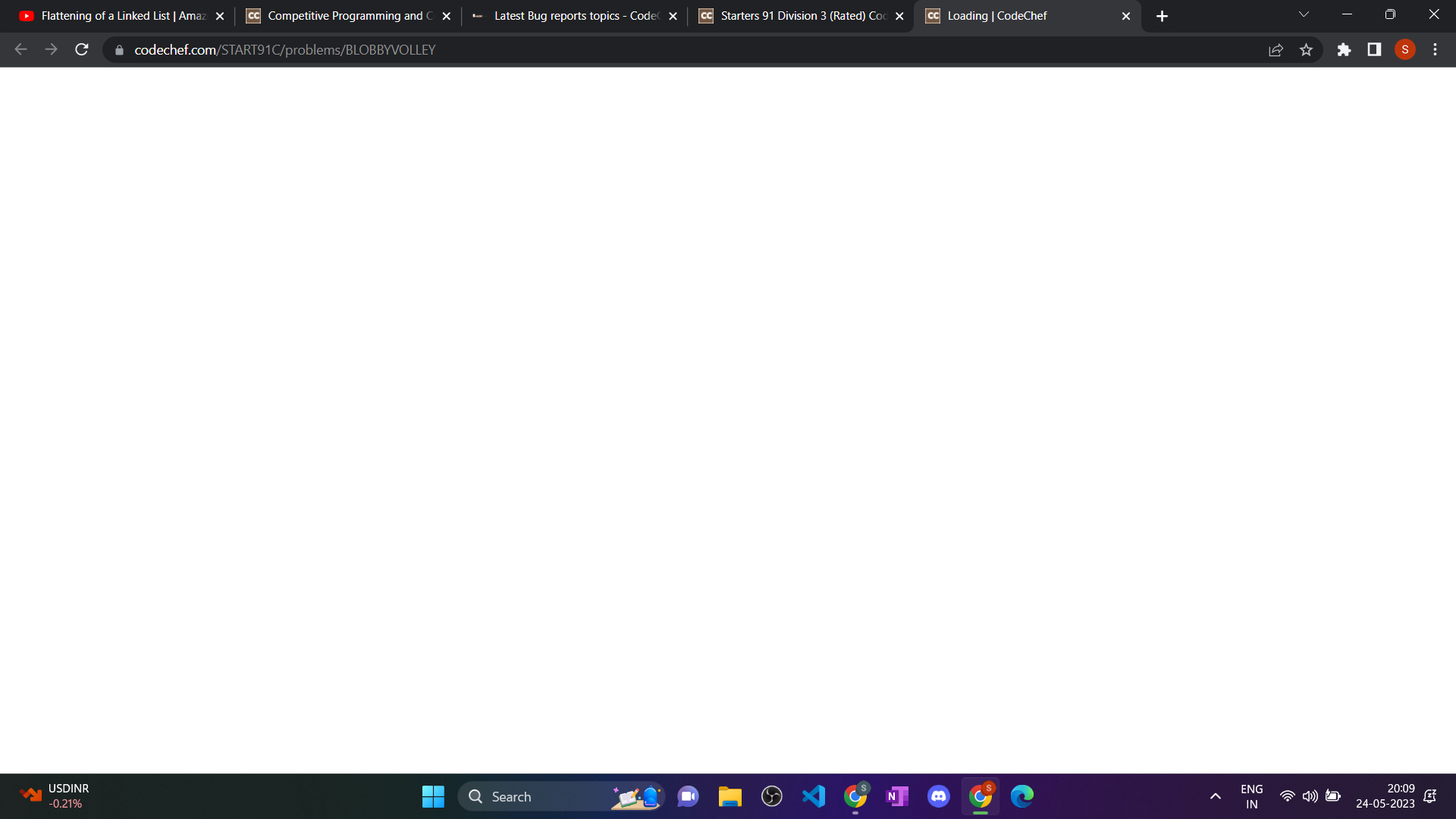Open OneNote from the taskbar

[x=897, y=796]
